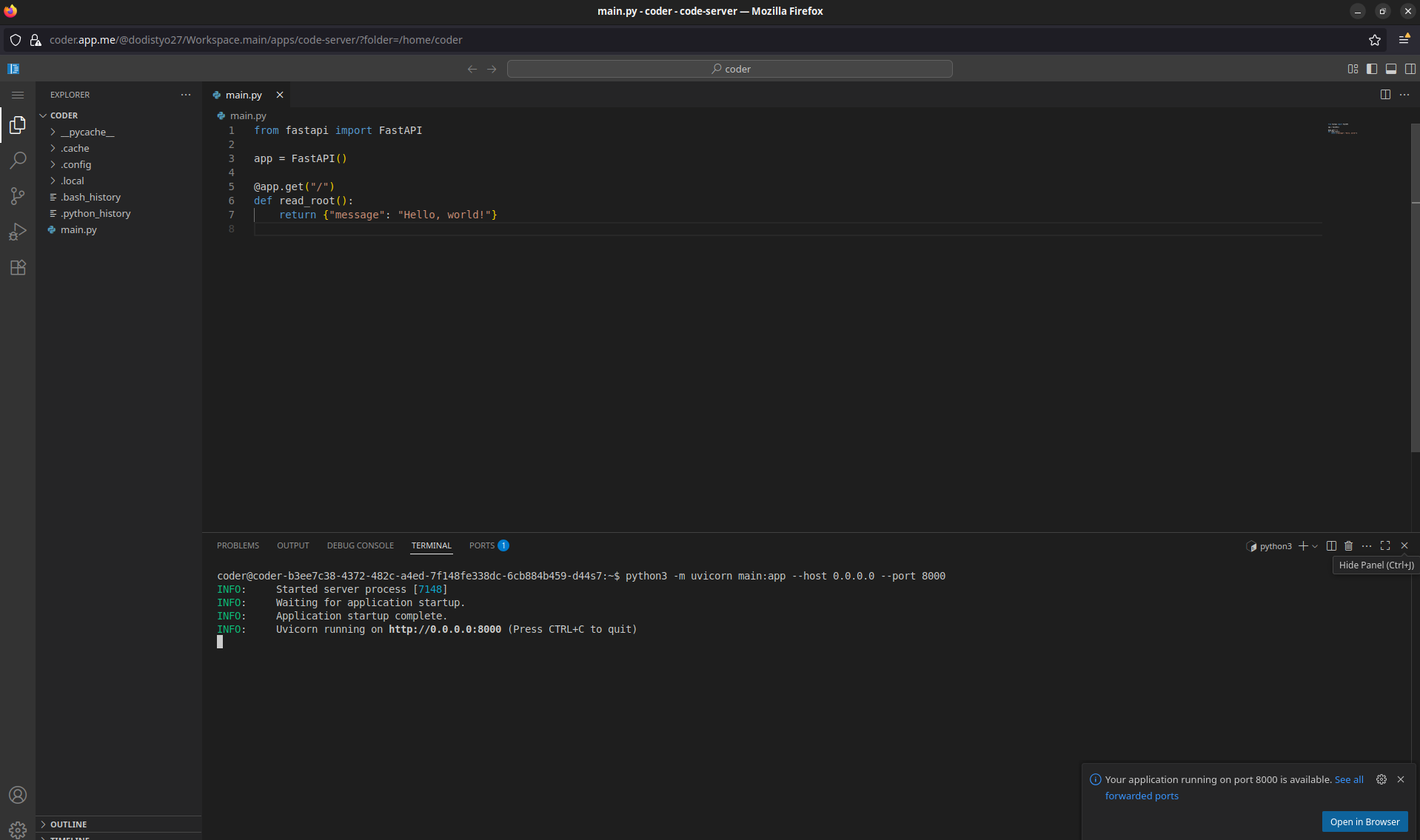
Task: Switch to the DEBUG CONSOLE tab
Action: click(x=360, y=545)
